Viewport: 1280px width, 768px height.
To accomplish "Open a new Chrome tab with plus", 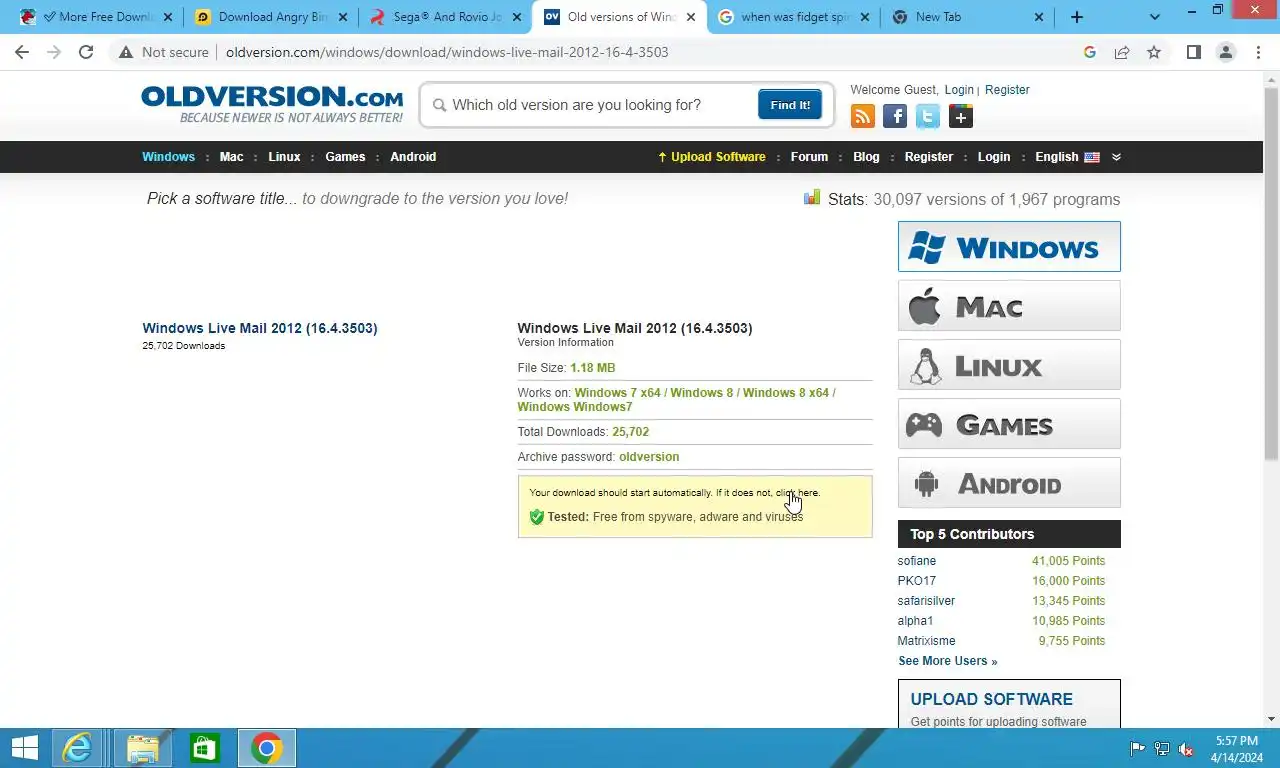I will tap(1077, 17).
